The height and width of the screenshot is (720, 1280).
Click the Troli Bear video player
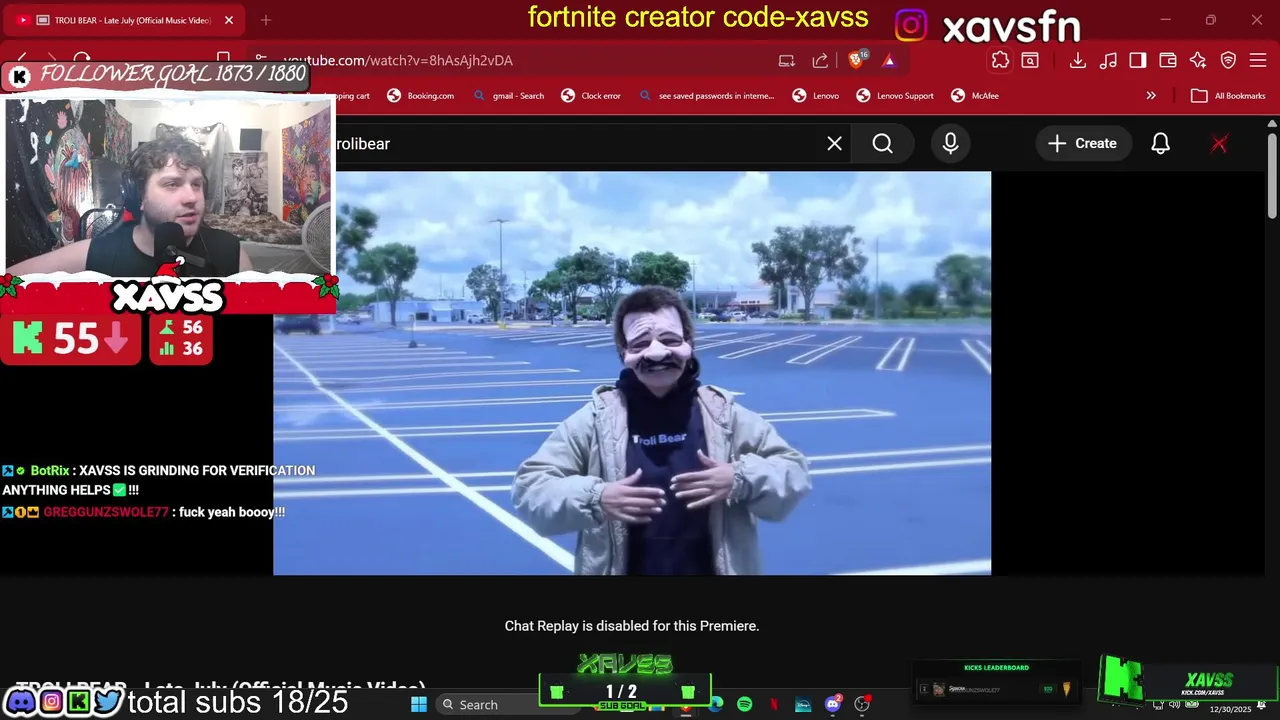pos(632,373)
